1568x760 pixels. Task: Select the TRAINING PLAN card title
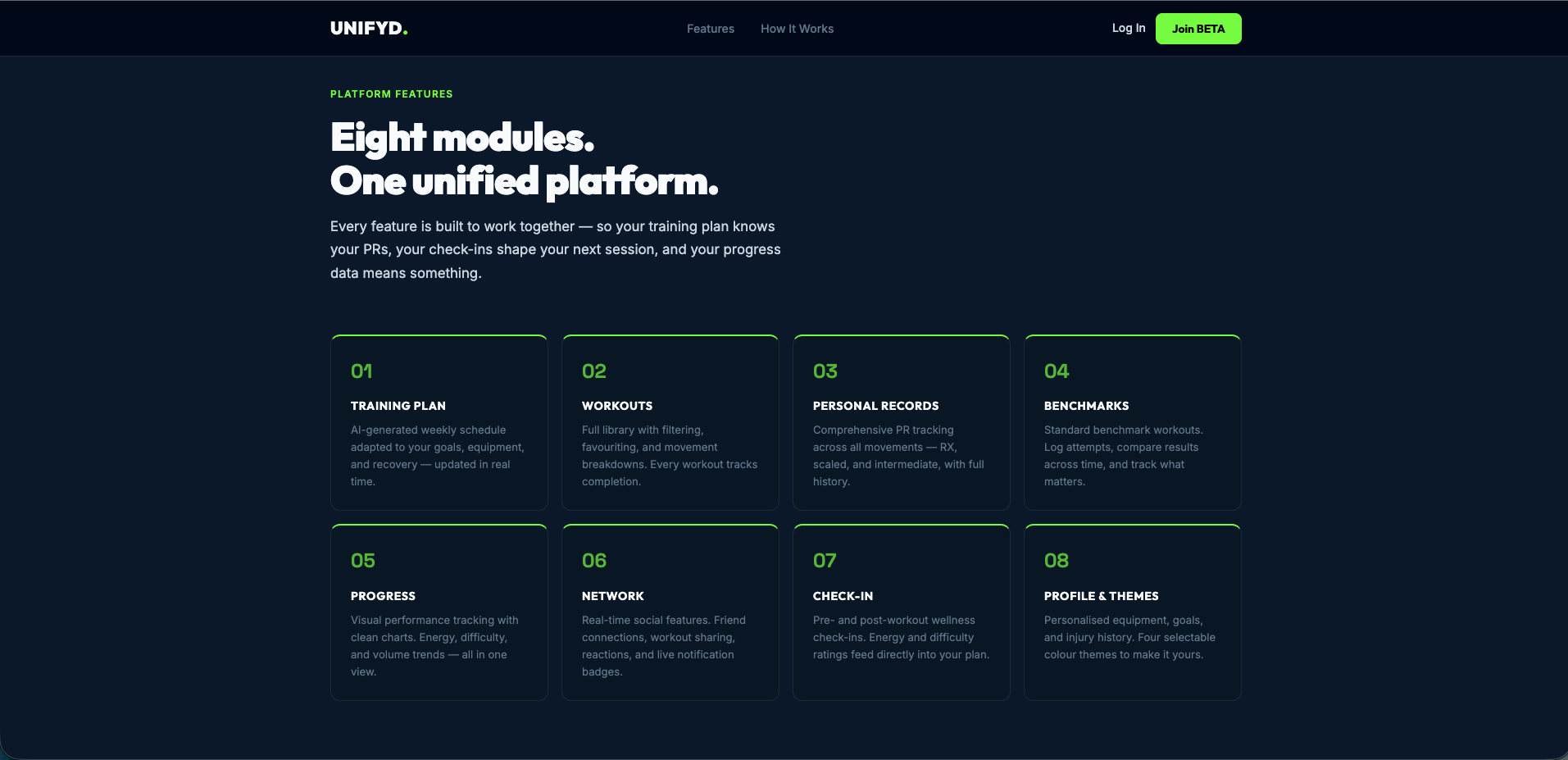(398, 406)
